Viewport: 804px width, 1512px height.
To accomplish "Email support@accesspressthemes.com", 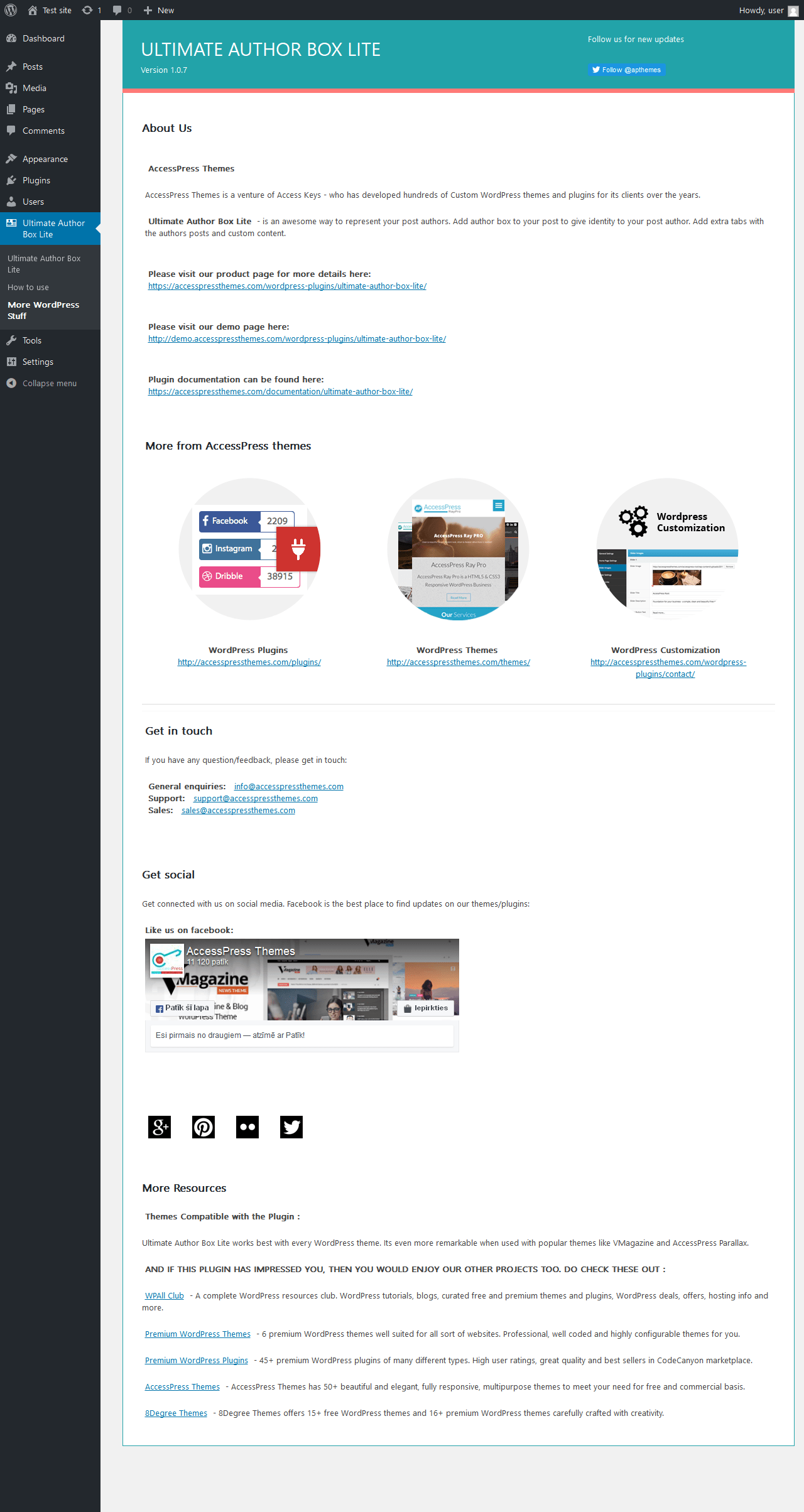I will pyautogui.click(x=256, y=799).
